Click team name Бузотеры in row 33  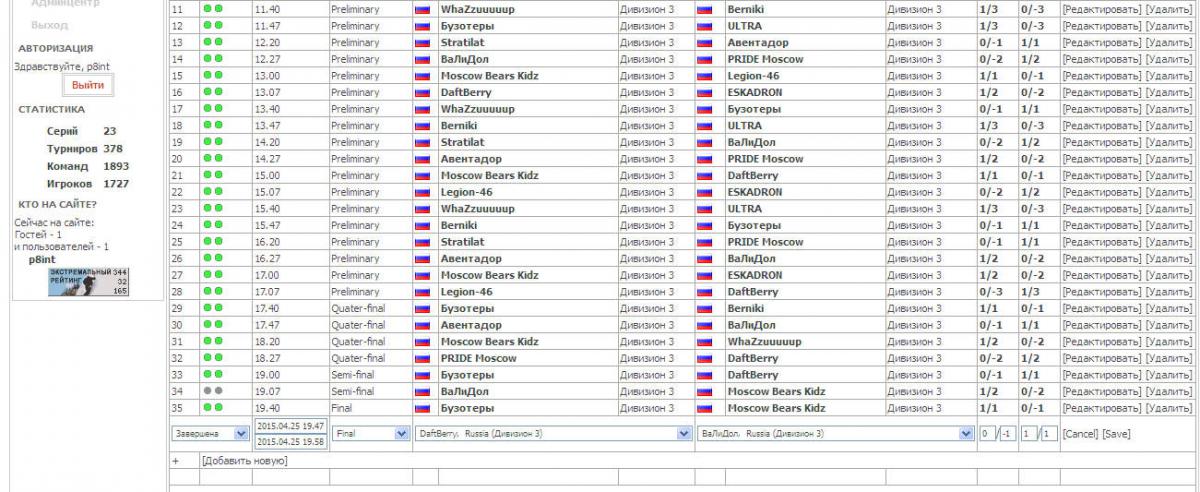coord(467,375)
